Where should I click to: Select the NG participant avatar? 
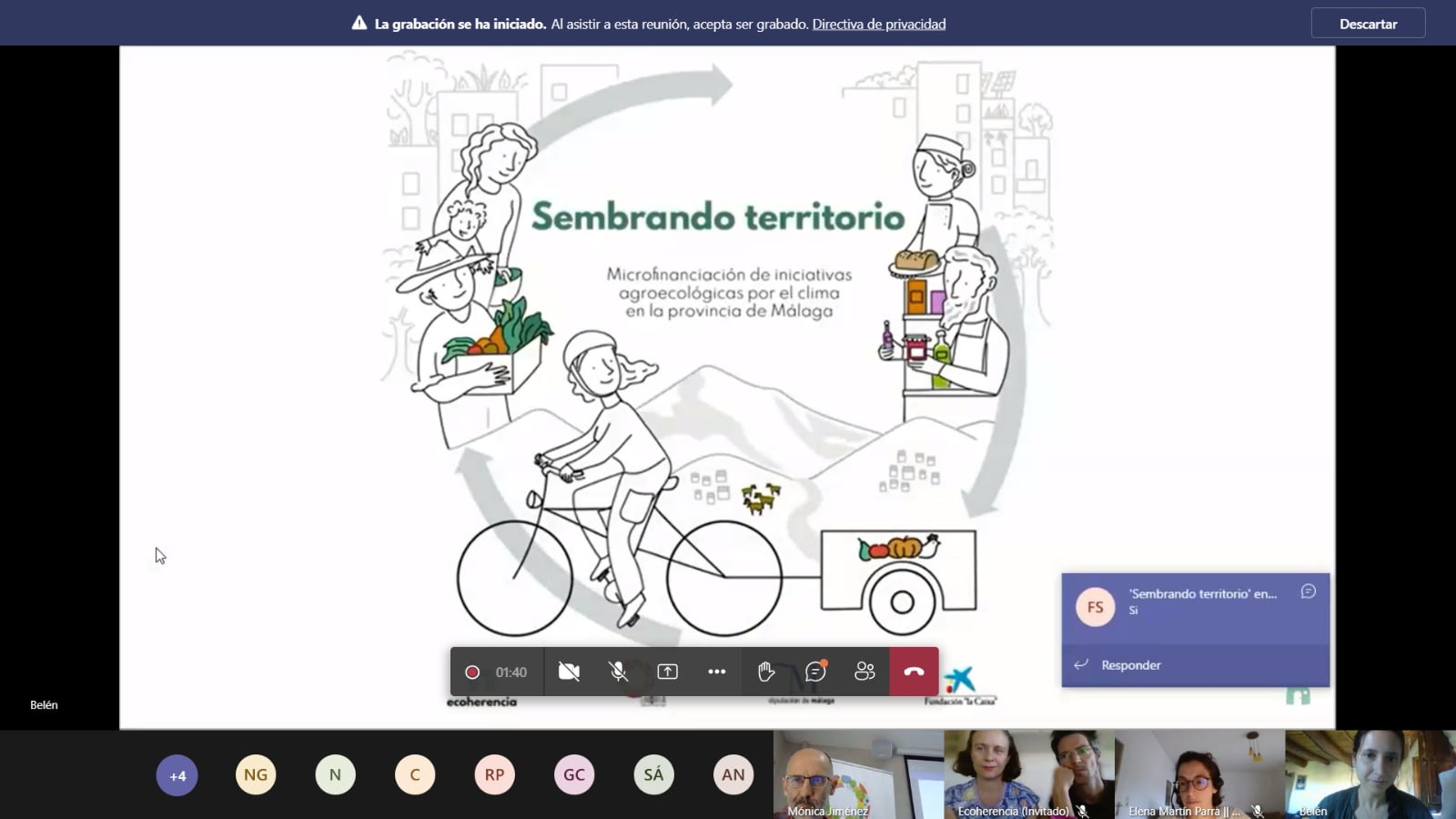256,774
